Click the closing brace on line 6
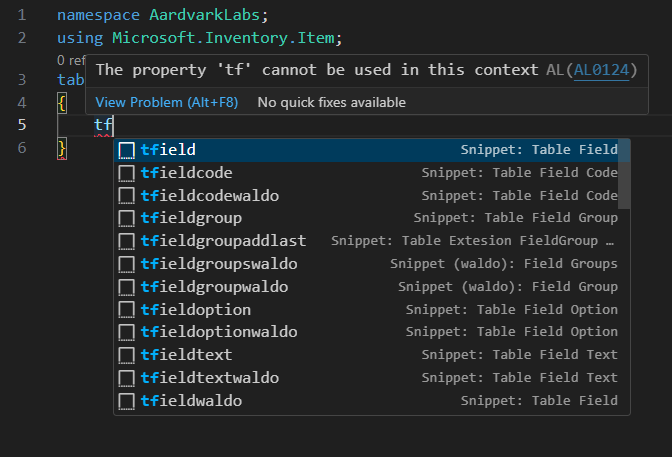Screen dimensions: 672x457 pyautogui.click(x=61, y=148)
